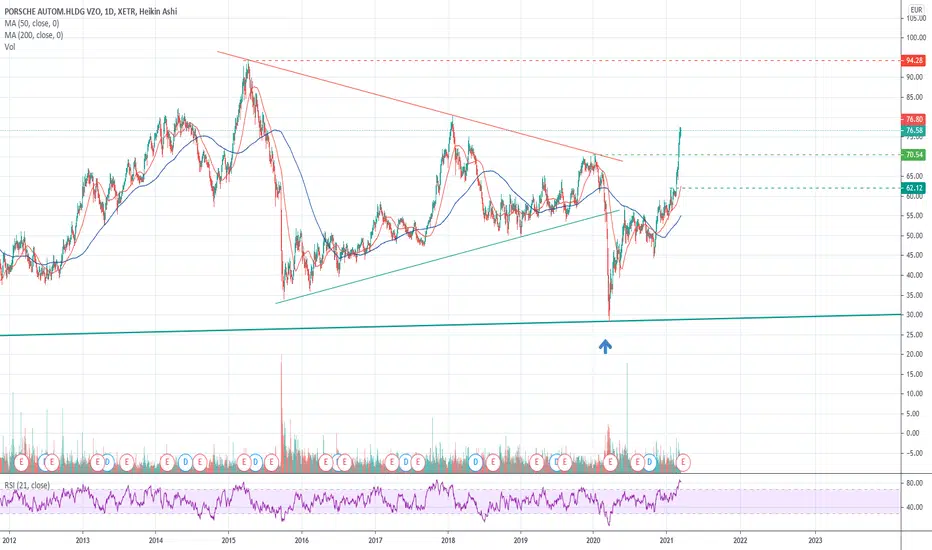Open the dividend marker in 2017
Viewport: 932px width, 550px height.
tap(406, 461)
